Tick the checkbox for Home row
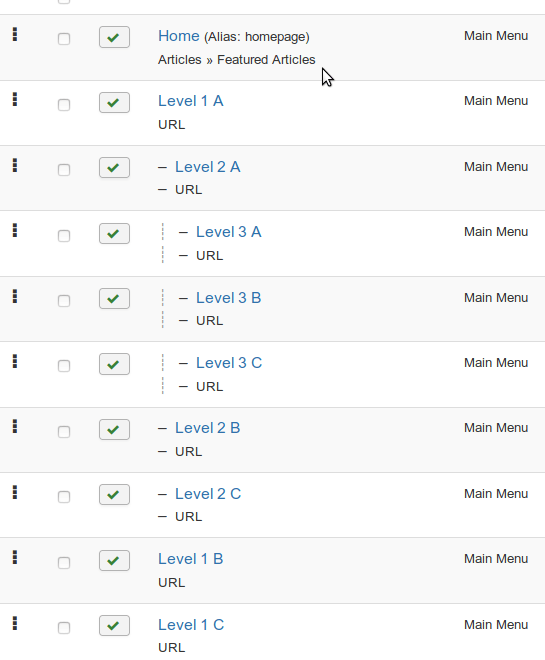This screenshot has width=545, height=660. tap(64, 39)
